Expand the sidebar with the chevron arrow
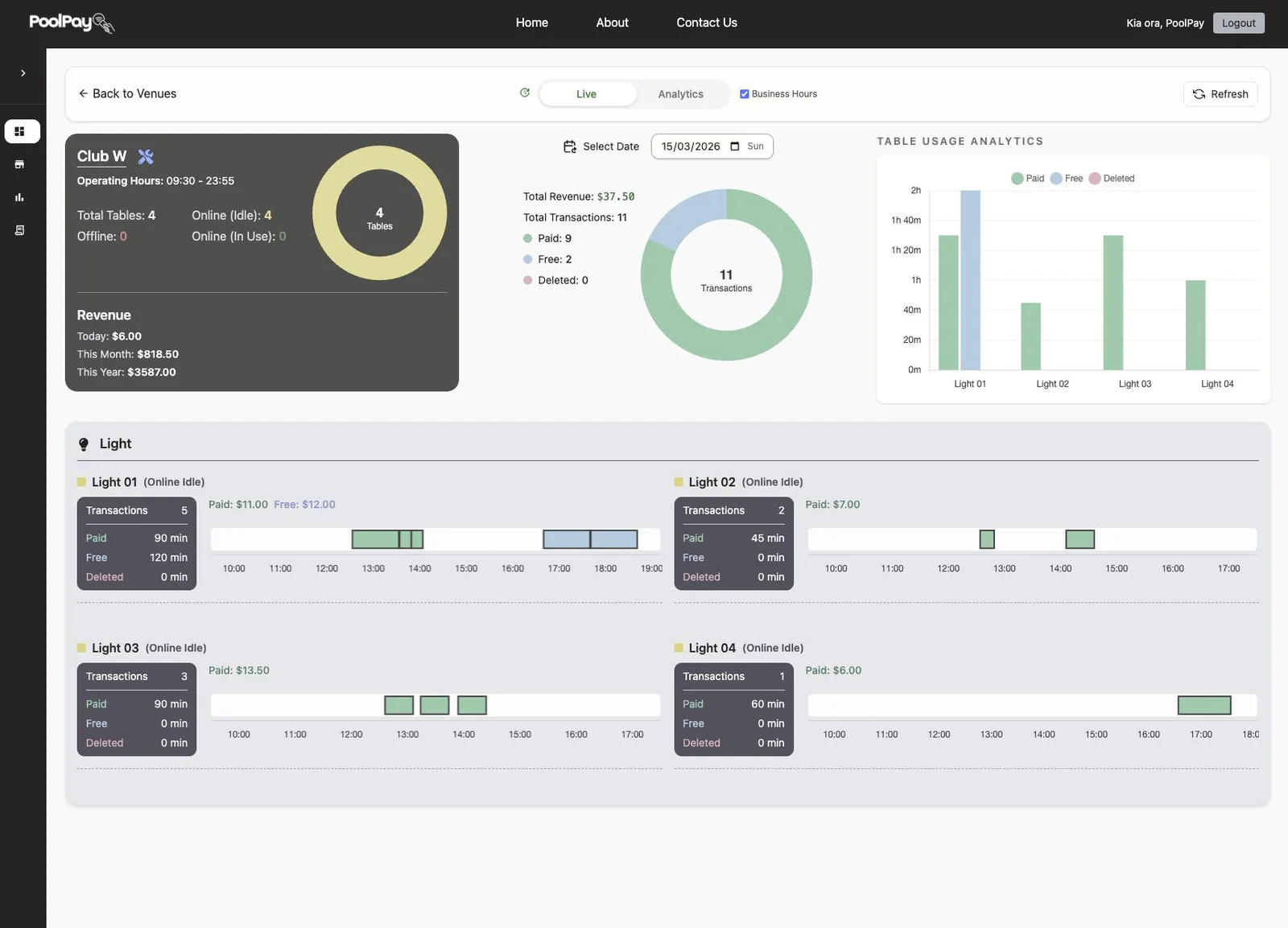Viewport: 1288px width, 928px height. point(23,73)
